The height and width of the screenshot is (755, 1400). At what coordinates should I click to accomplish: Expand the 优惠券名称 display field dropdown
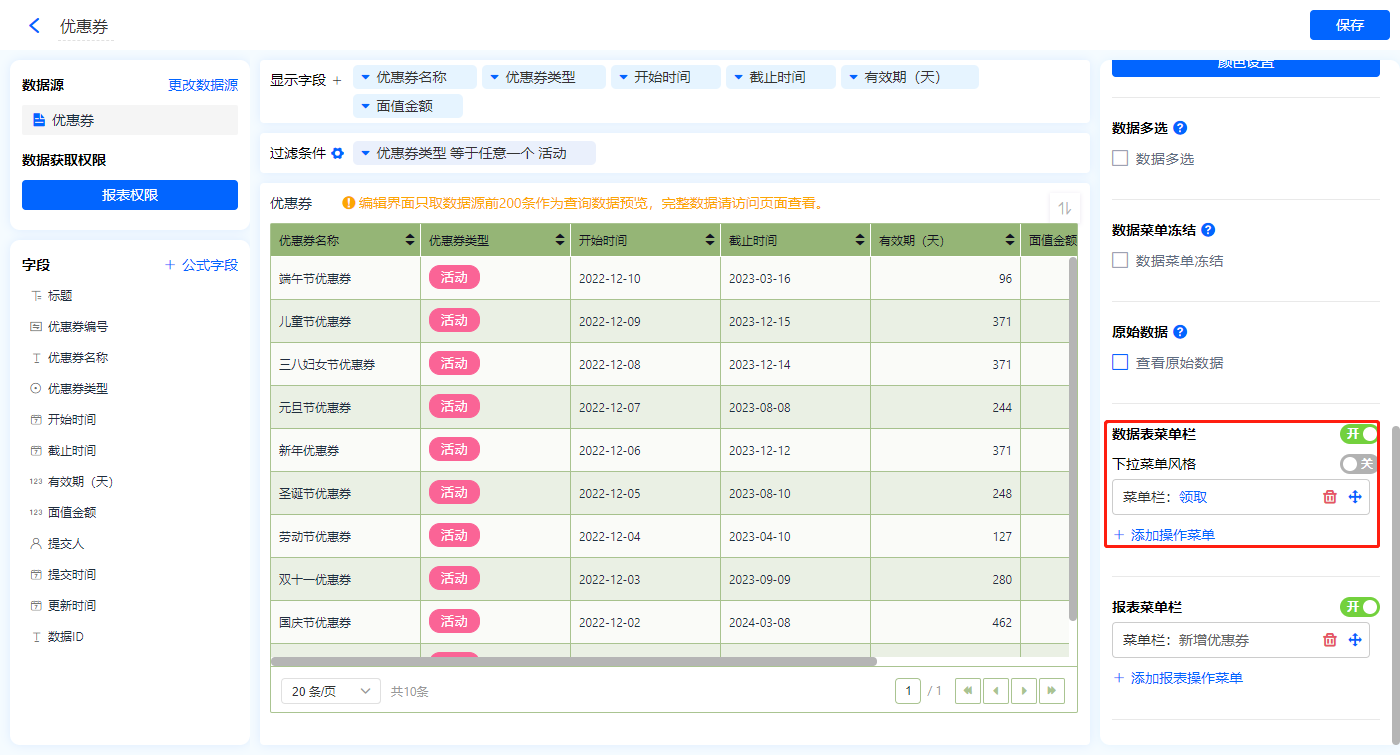(365, 77)
